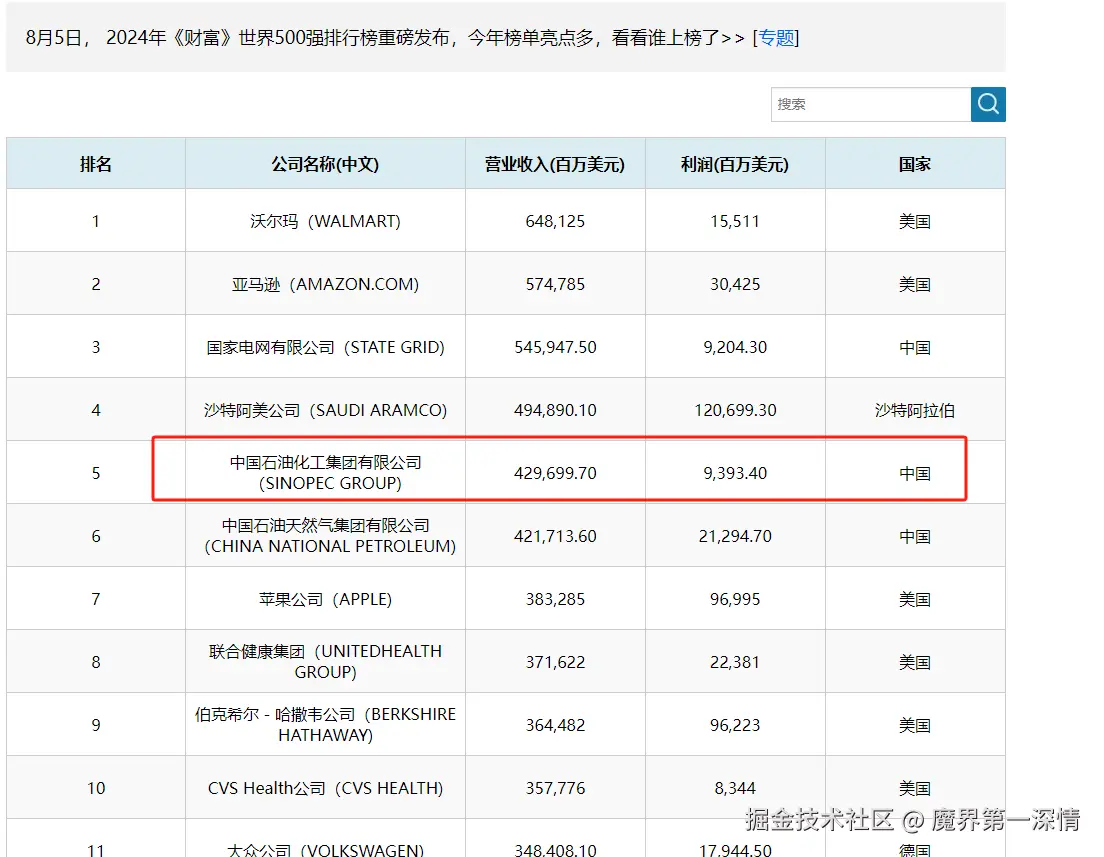Image resolution: width=1104 pixels, height=857 pixels.
Task: Click APPLE's profit figure 96,995
Action: tap(734, 598)
